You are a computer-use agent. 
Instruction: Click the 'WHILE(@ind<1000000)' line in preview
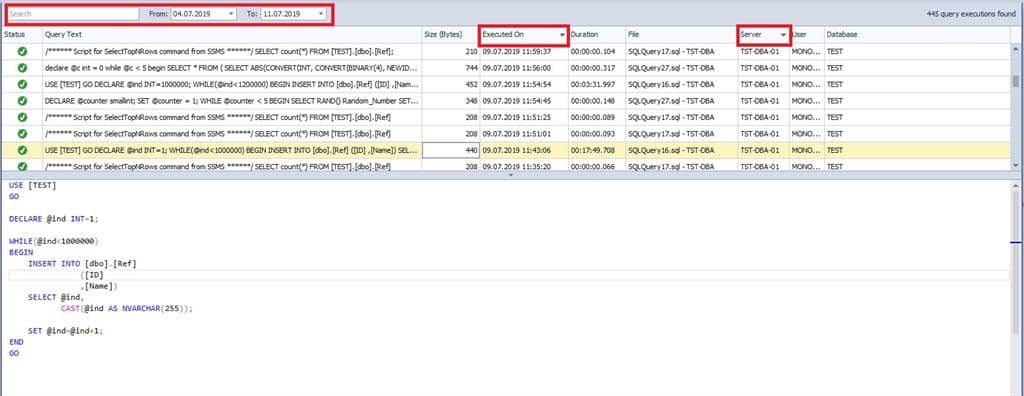click(54, 242)
